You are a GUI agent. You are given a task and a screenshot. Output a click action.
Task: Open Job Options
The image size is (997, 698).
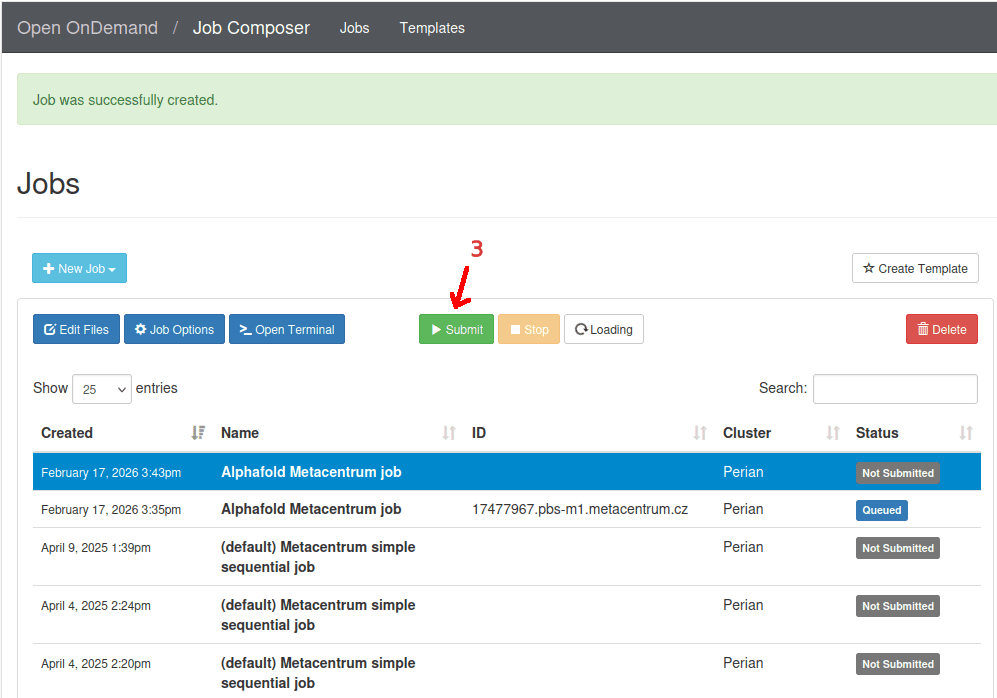tap(174, 329)
